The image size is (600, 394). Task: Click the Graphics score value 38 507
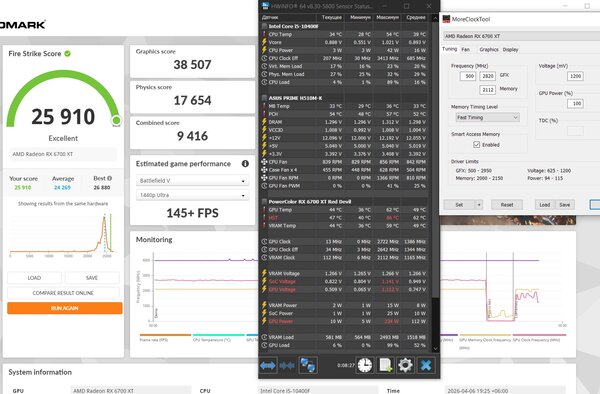pyautogui.click(x=192, y=65)
